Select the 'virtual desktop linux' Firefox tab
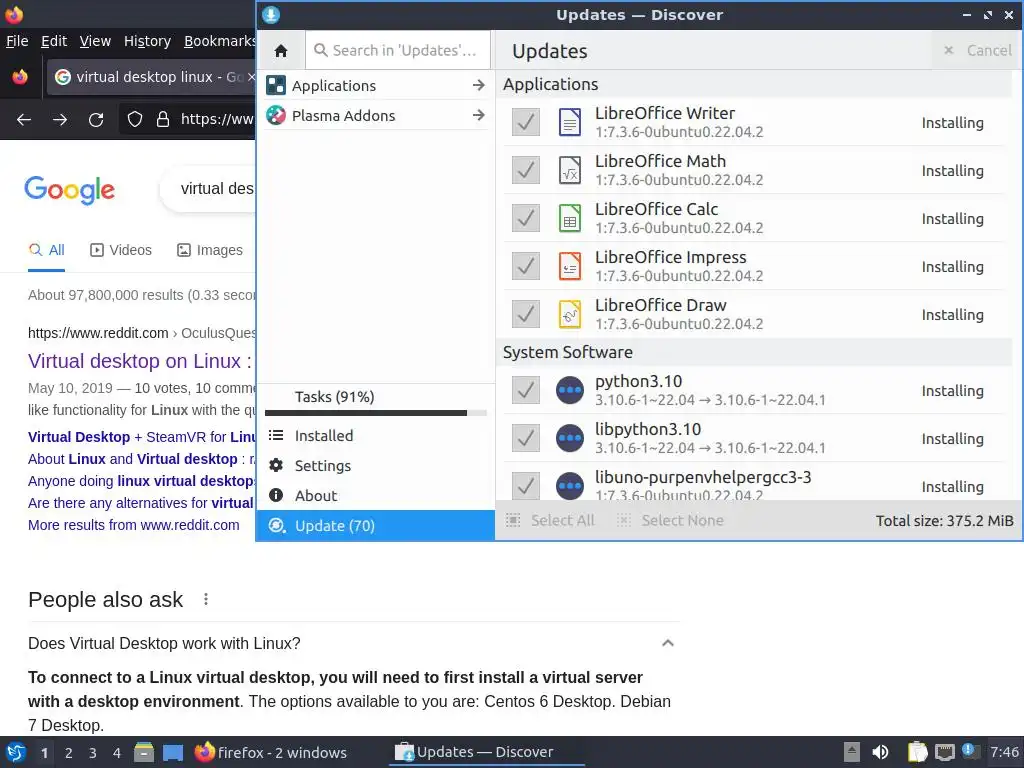Viewport: 1024px width, 768px height. coord(152,77)
